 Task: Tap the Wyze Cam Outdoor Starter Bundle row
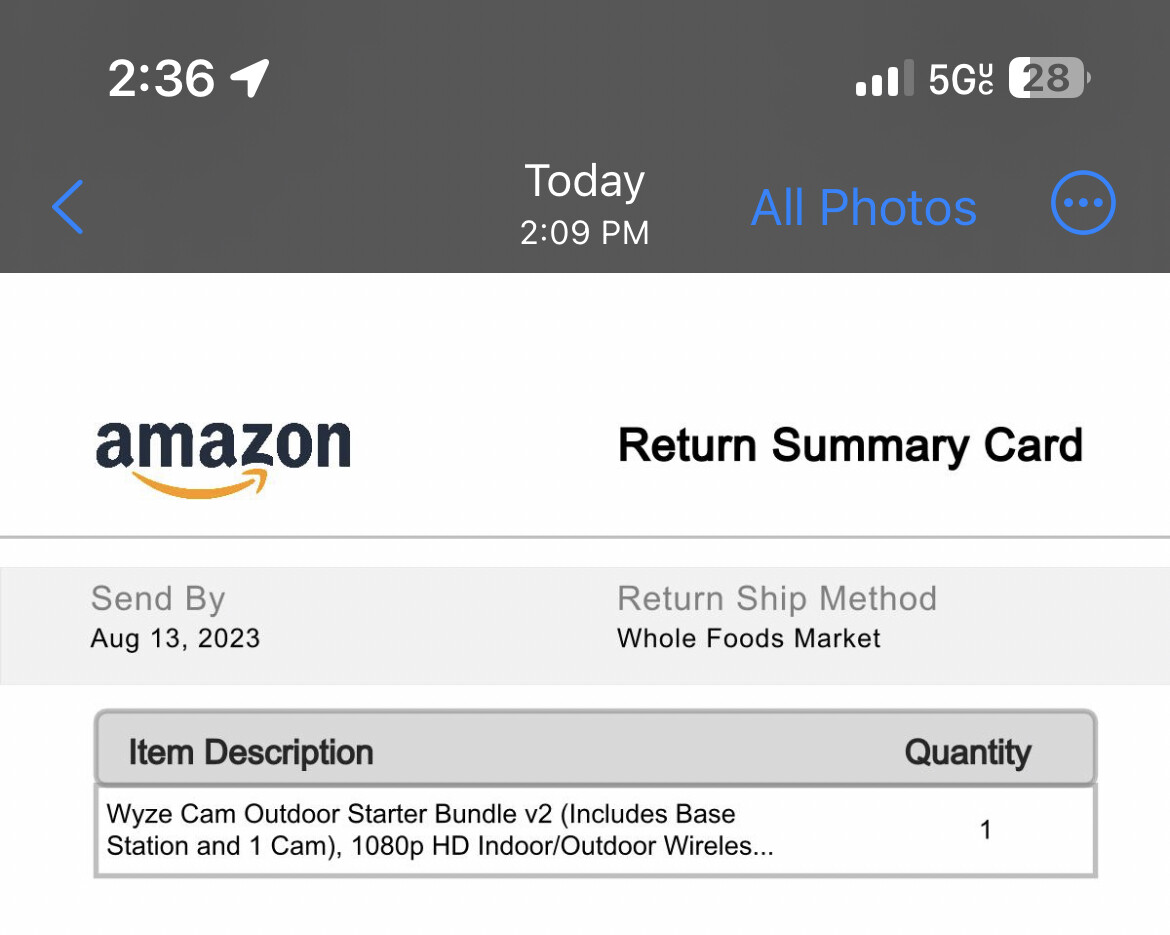(440, 830)
